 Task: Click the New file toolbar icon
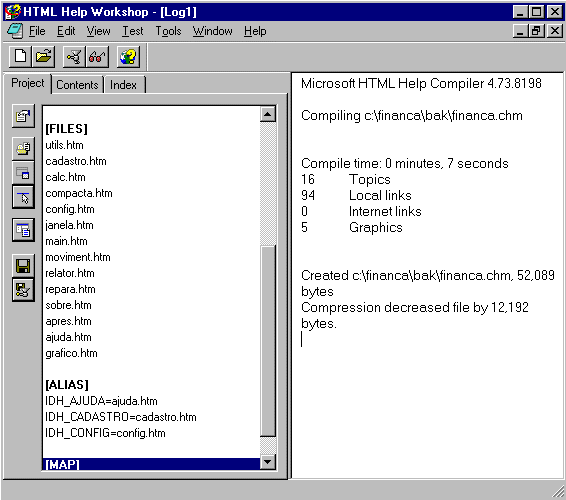pyautogui.click(x=20, y=57)
